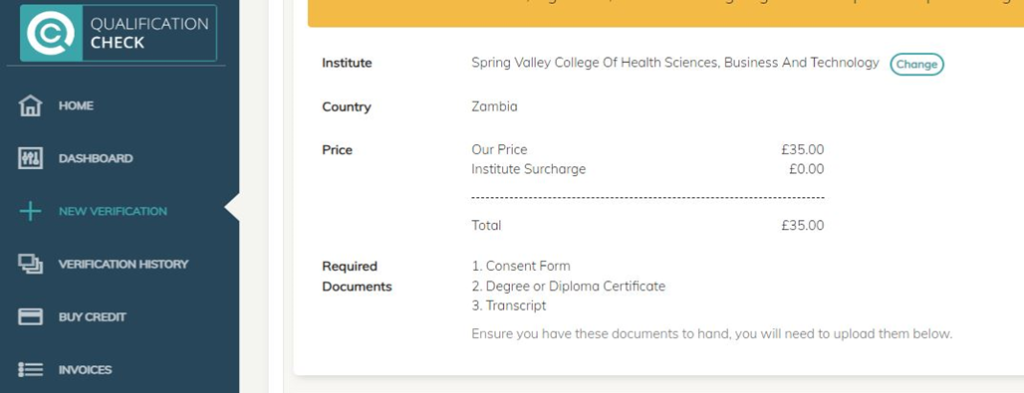This screenshot has width=1024, height=393.
Task: Open the Invoices section
Action: coord(85,370)
